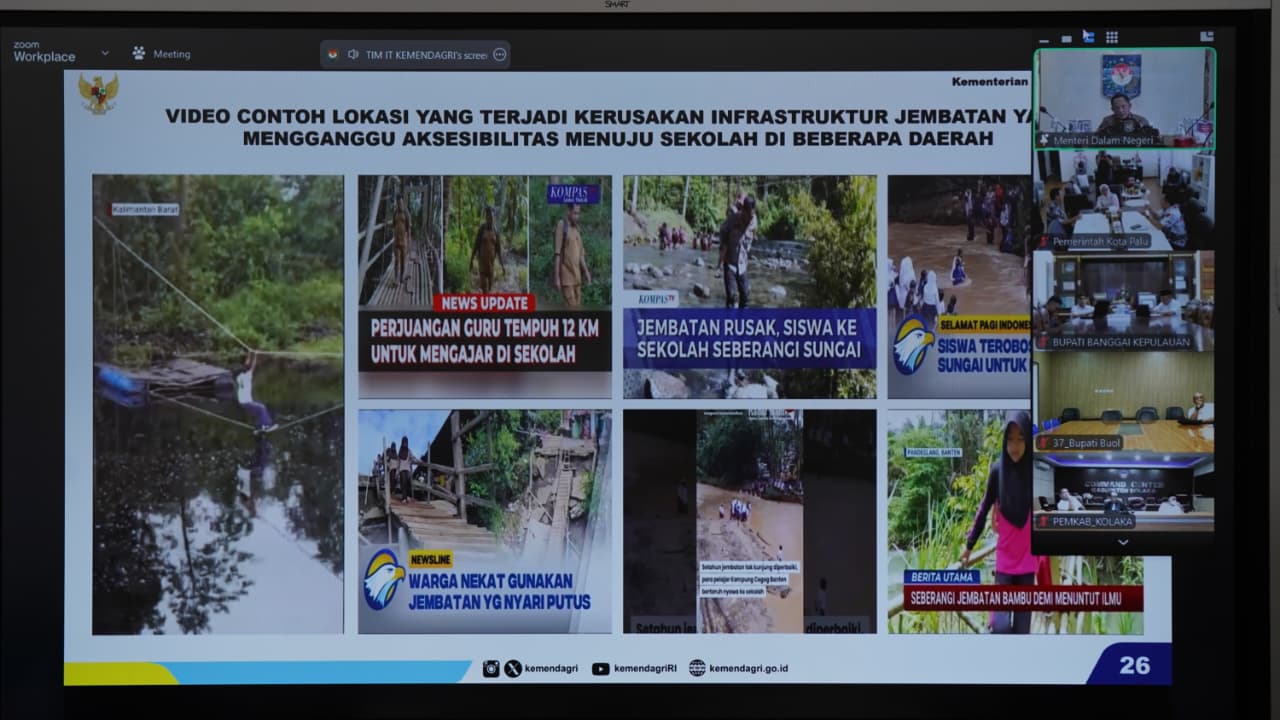
Task: Select the active speaker view icon
Action: click(1088, 37)
